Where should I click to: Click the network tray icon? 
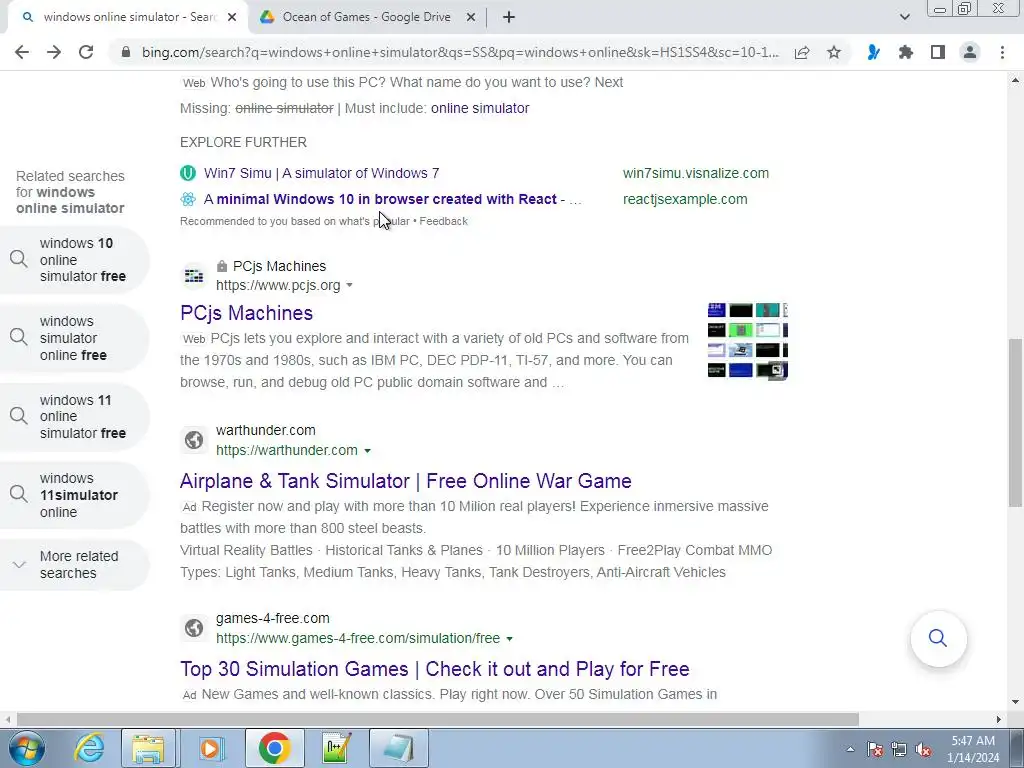899,750
